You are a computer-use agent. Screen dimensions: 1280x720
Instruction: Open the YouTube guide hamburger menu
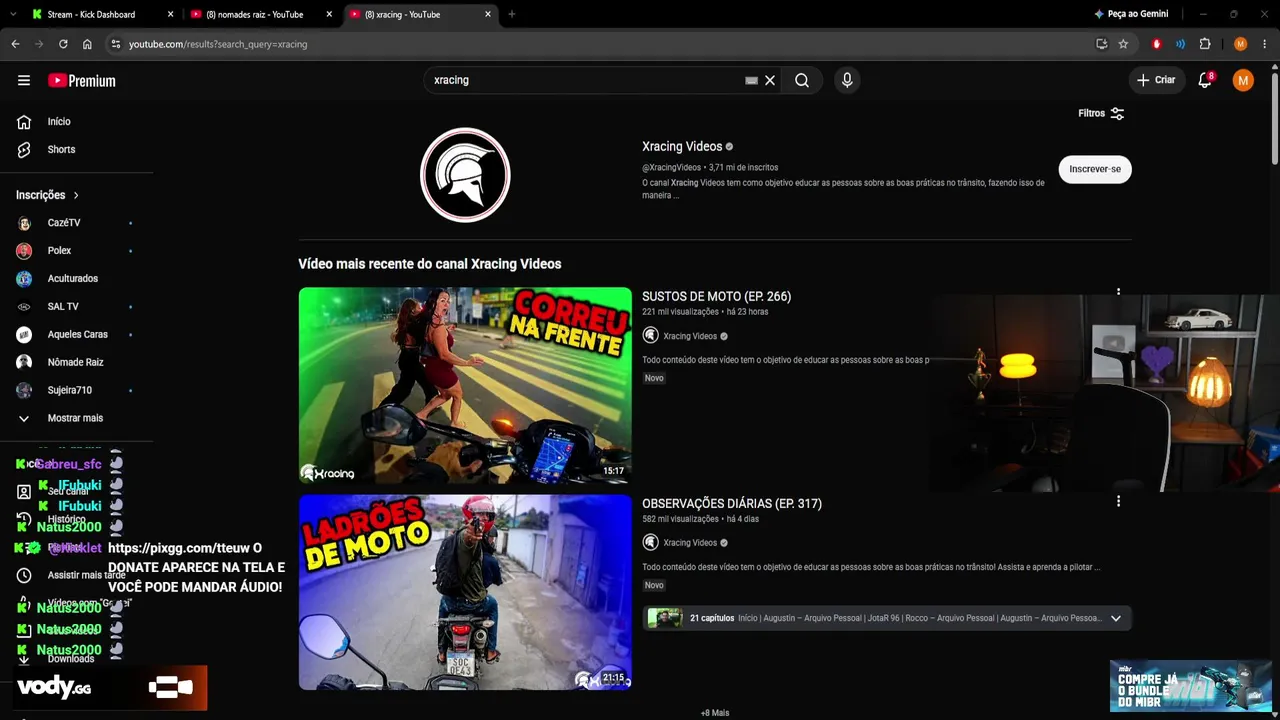pos(24,81)
